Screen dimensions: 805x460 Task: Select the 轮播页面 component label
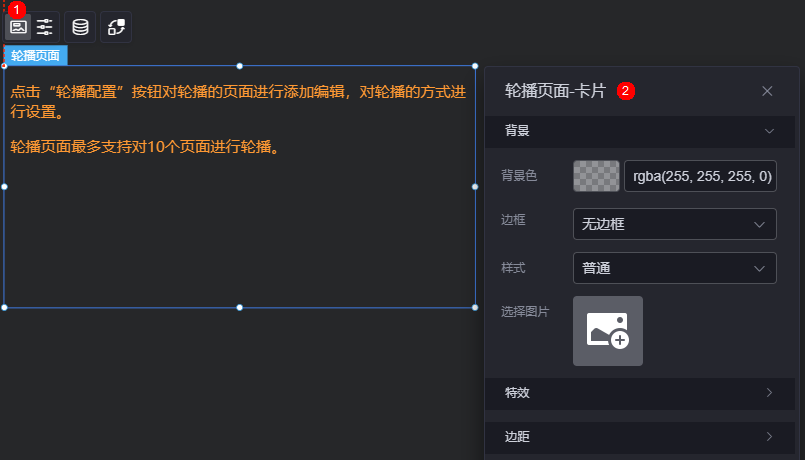pyautogui.click(x=35, y=55)
